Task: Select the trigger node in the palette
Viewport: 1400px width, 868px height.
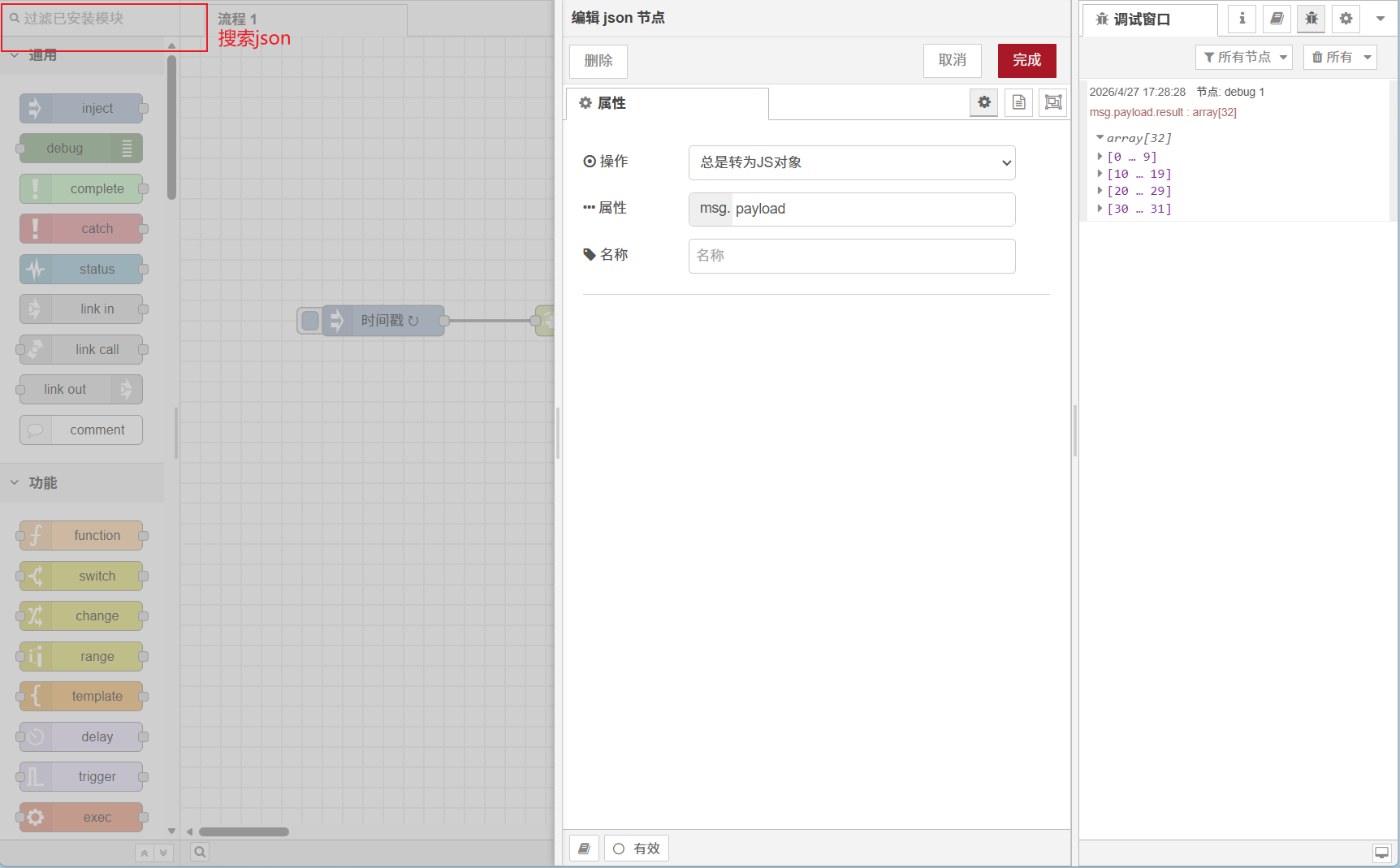Action: (x=81, y=777)
